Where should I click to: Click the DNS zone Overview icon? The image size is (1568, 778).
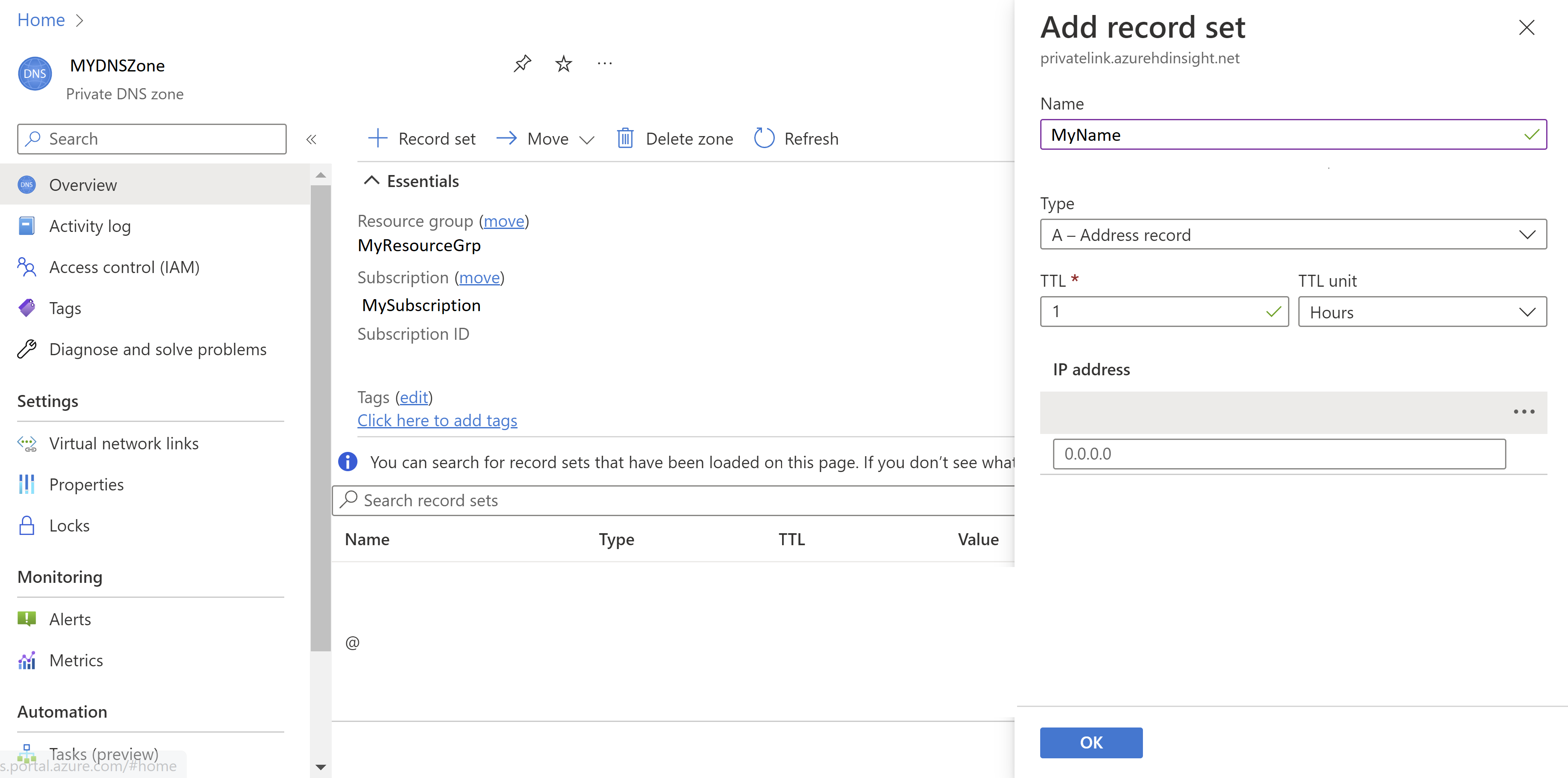coord(28,184)
